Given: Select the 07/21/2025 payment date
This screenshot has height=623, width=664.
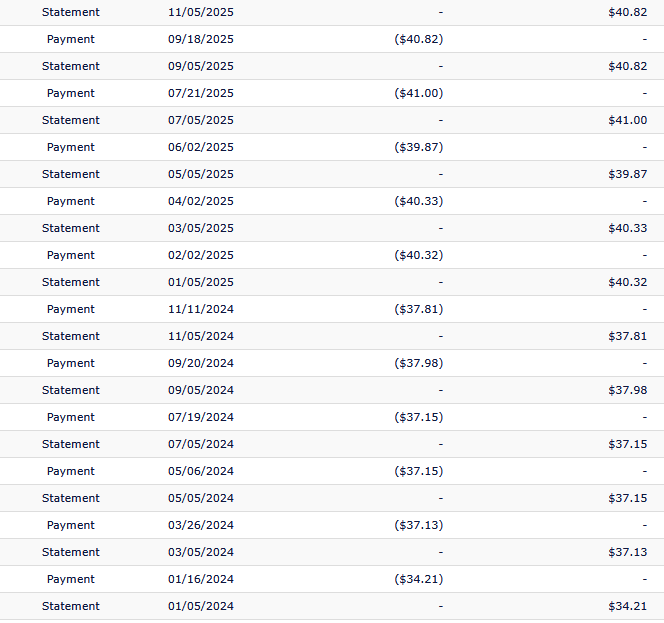Looking at the screenshot, I should (201, 93).
